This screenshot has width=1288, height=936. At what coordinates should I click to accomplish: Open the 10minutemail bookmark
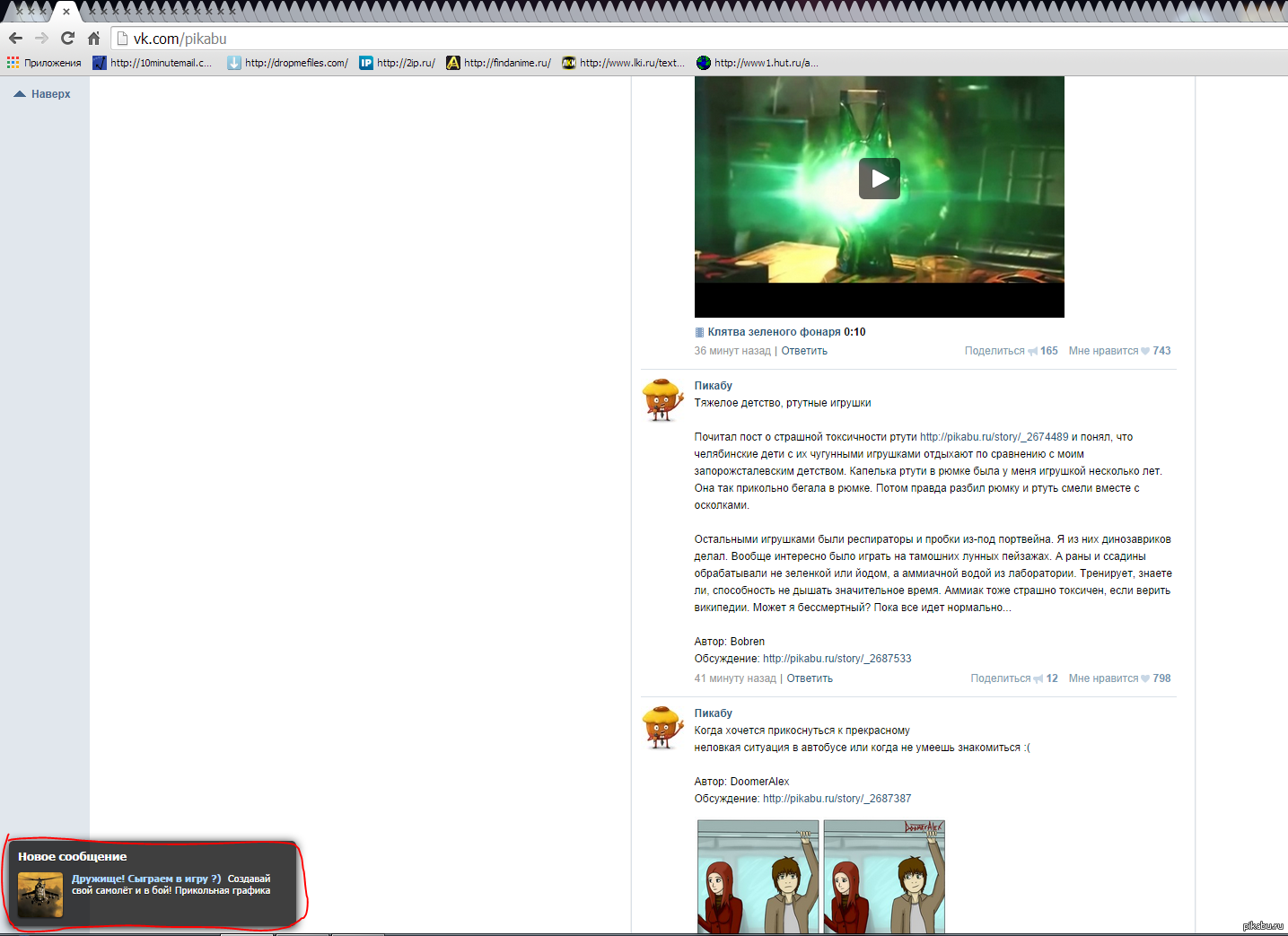pos(153,63)
